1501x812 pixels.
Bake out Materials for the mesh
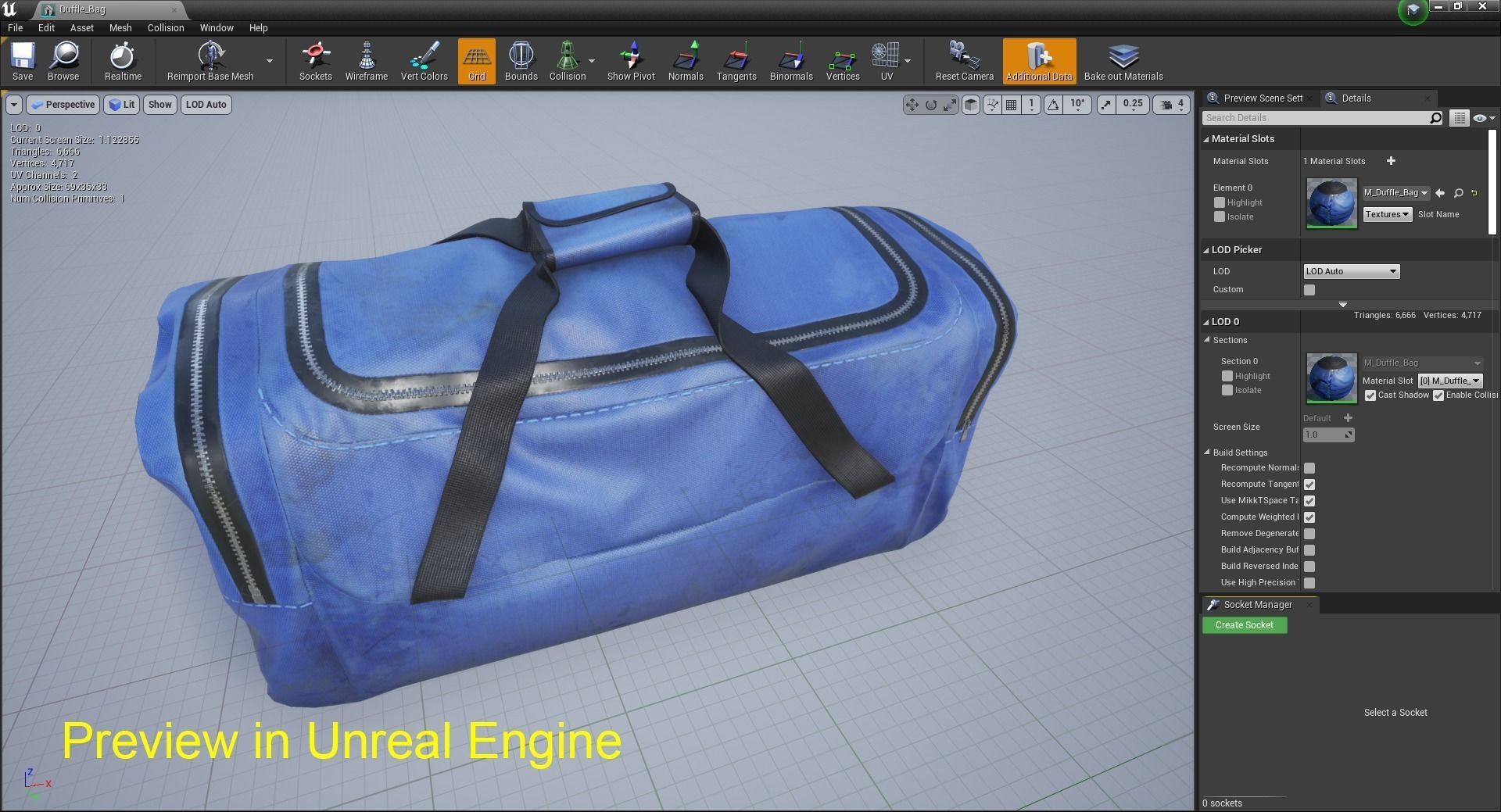pos(1123,61)
